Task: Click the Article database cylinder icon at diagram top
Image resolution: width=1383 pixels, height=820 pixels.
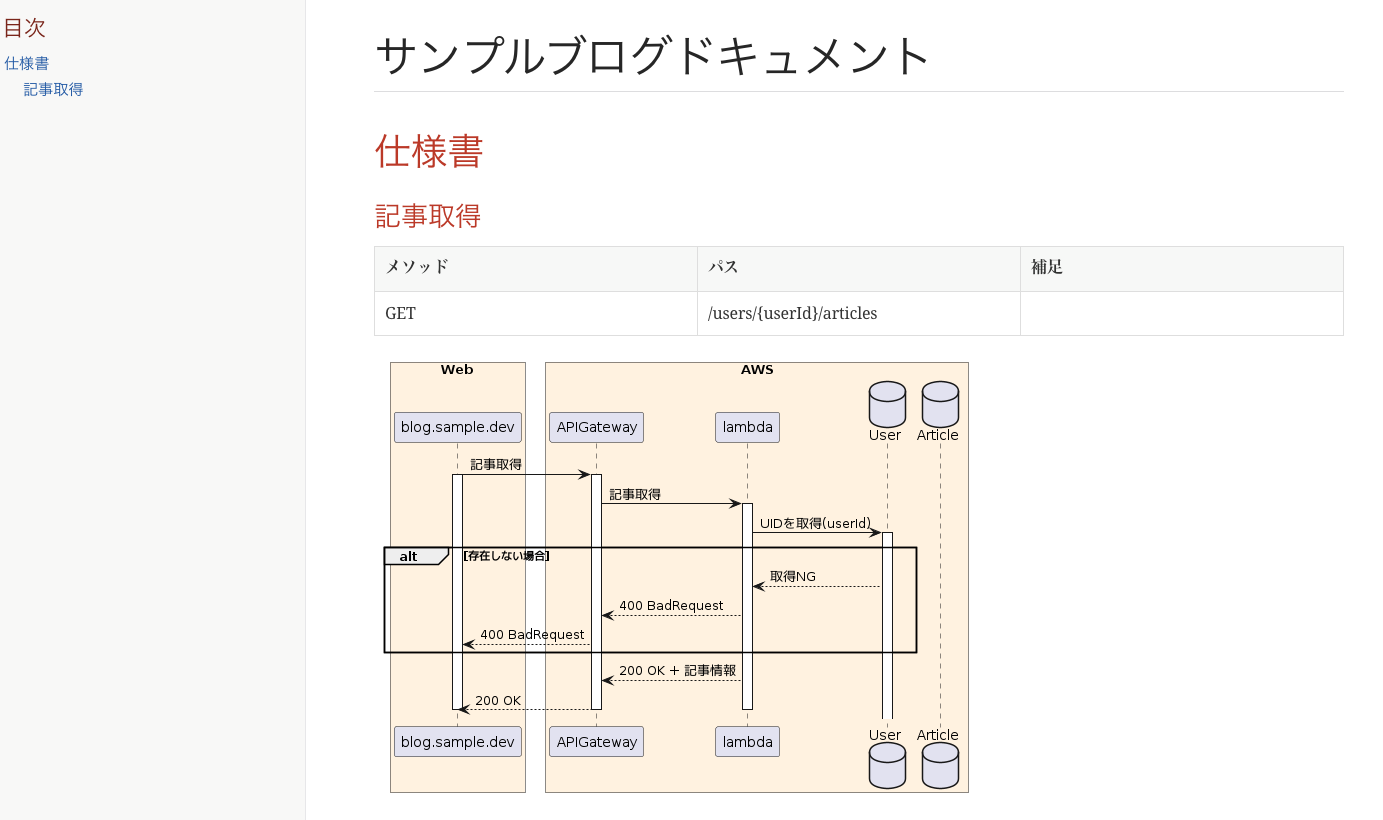Action: 938,403
